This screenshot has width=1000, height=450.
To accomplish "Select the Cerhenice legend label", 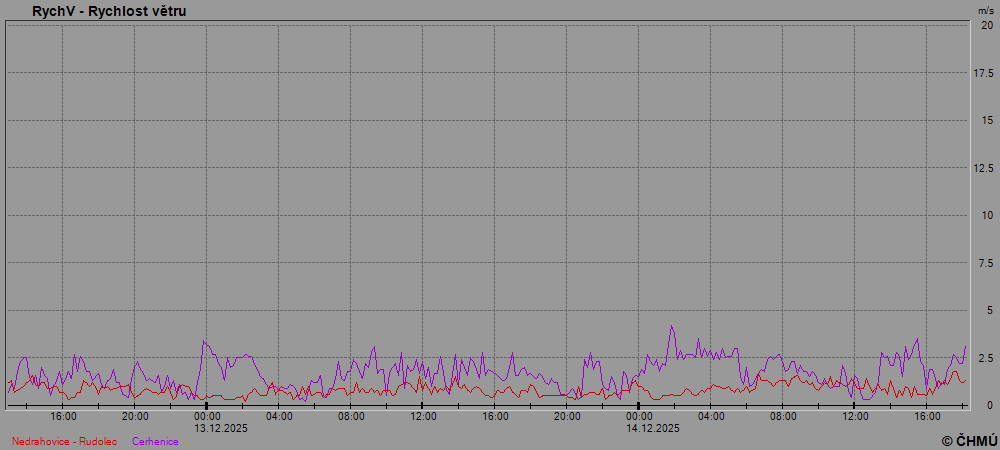I will click(155, 441).
